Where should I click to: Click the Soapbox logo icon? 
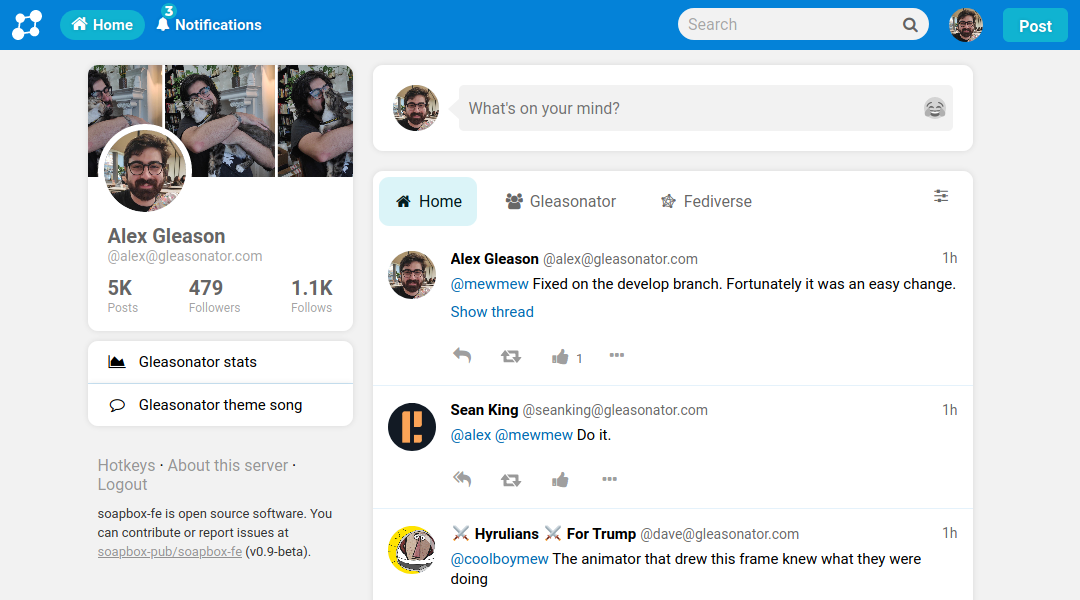click(27, 25)
